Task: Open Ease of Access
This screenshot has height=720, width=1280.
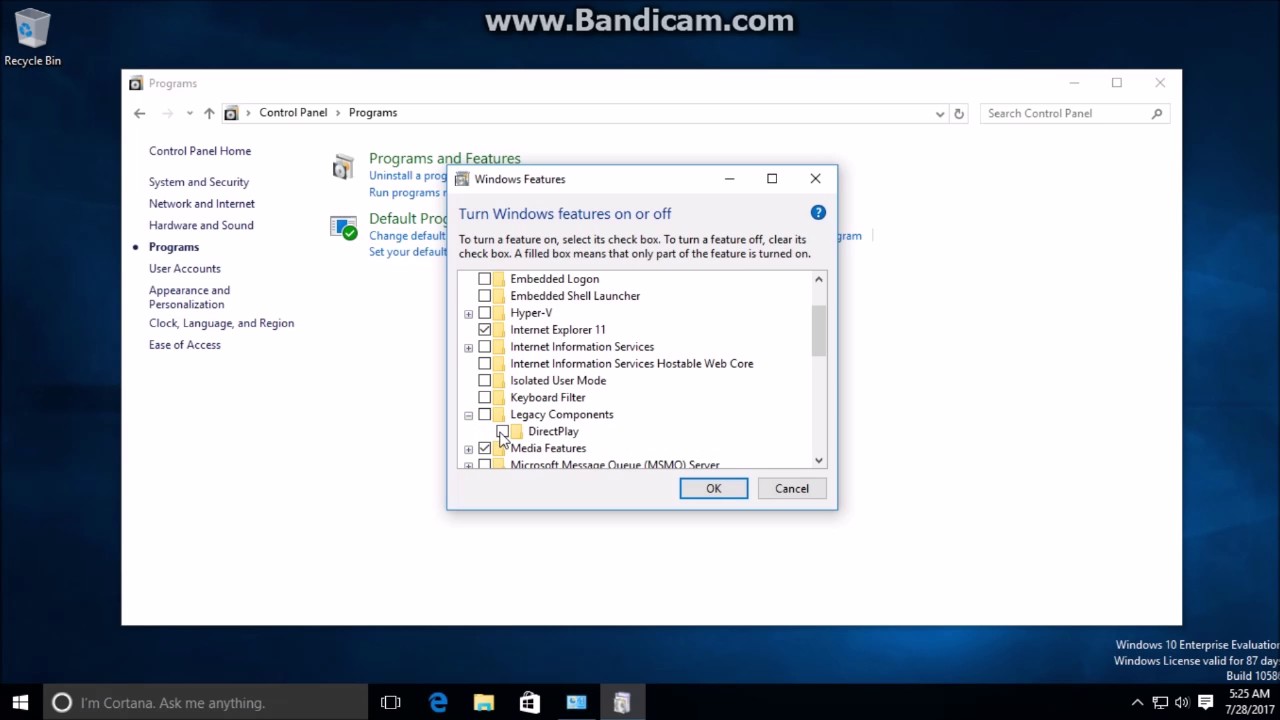Action: pyautogui.click(x=185, y=345)
